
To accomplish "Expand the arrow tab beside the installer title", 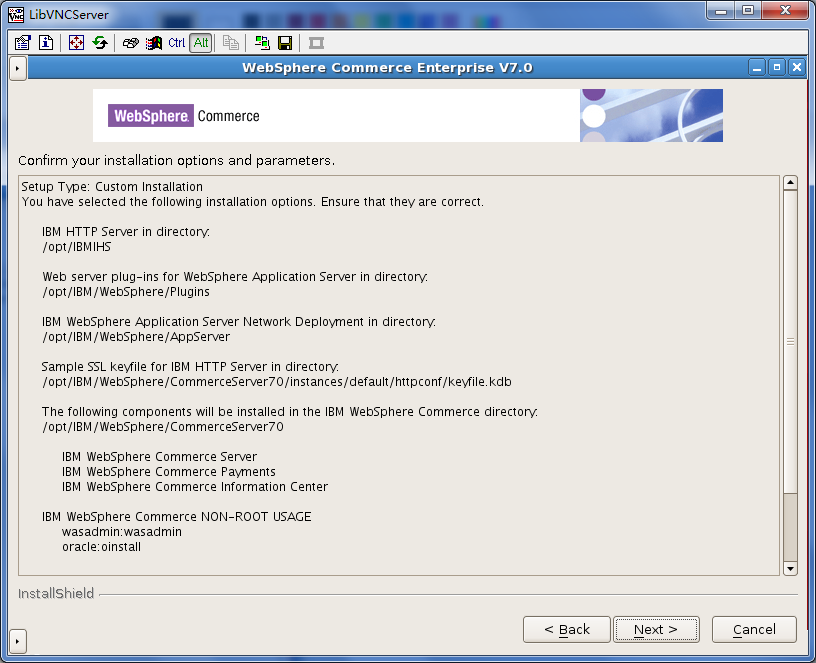I will pyautogui.click(x=18, y=68).
